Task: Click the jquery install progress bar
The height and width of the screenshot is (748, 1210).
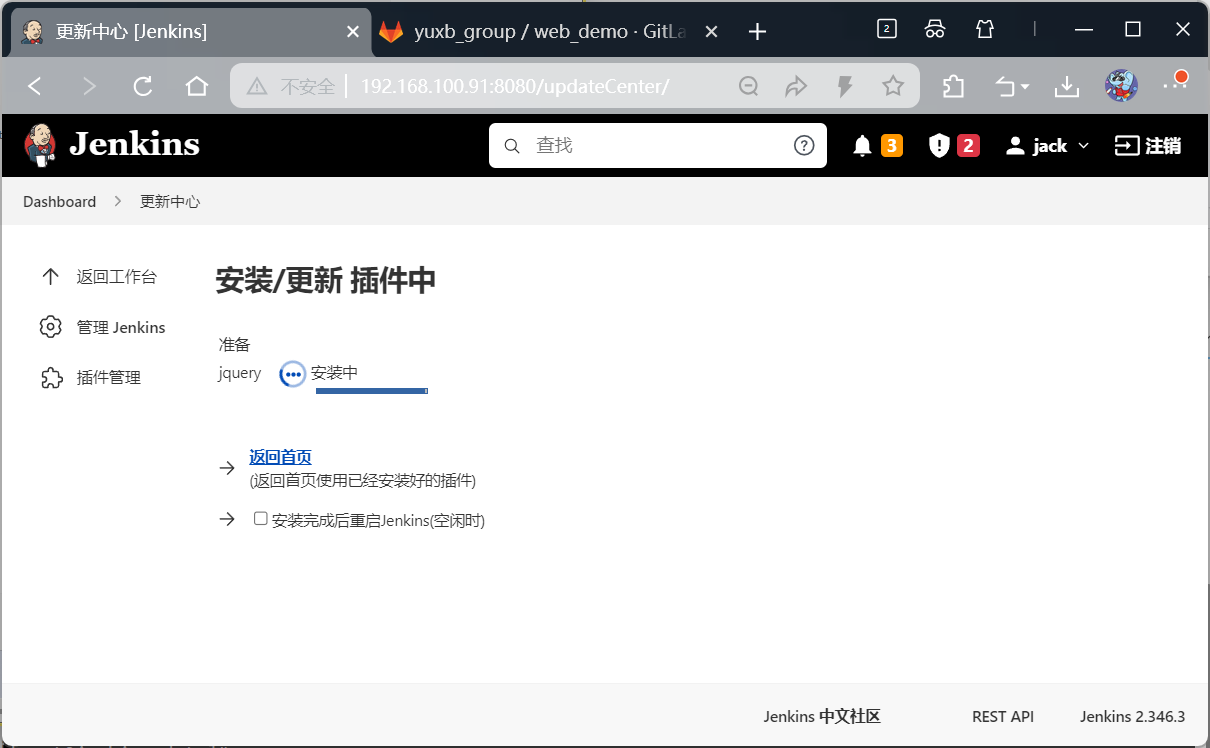Action: (x=372, y=391)
